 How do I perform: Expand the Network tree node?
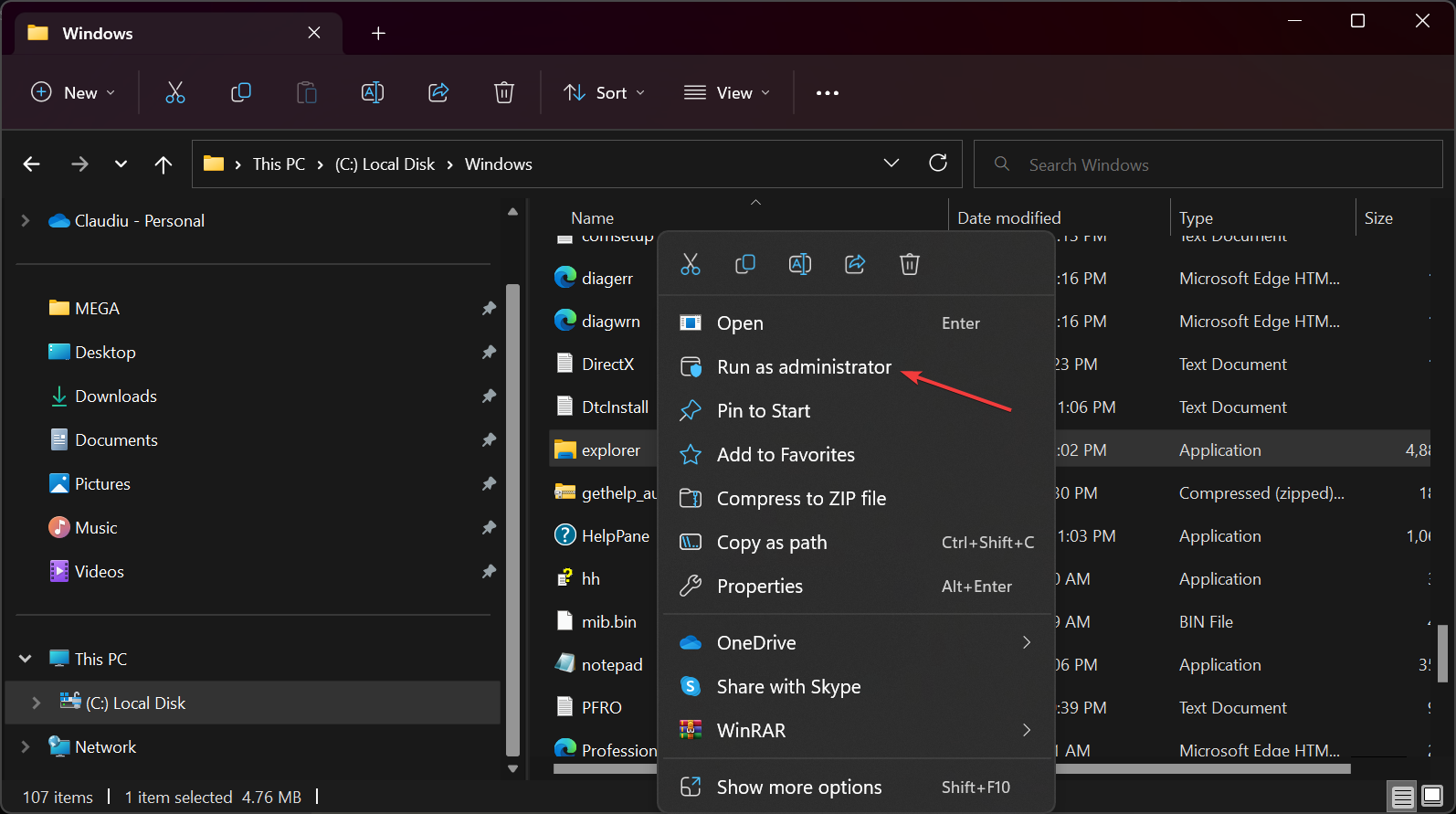pyautogui.click(x=26, y=747)
